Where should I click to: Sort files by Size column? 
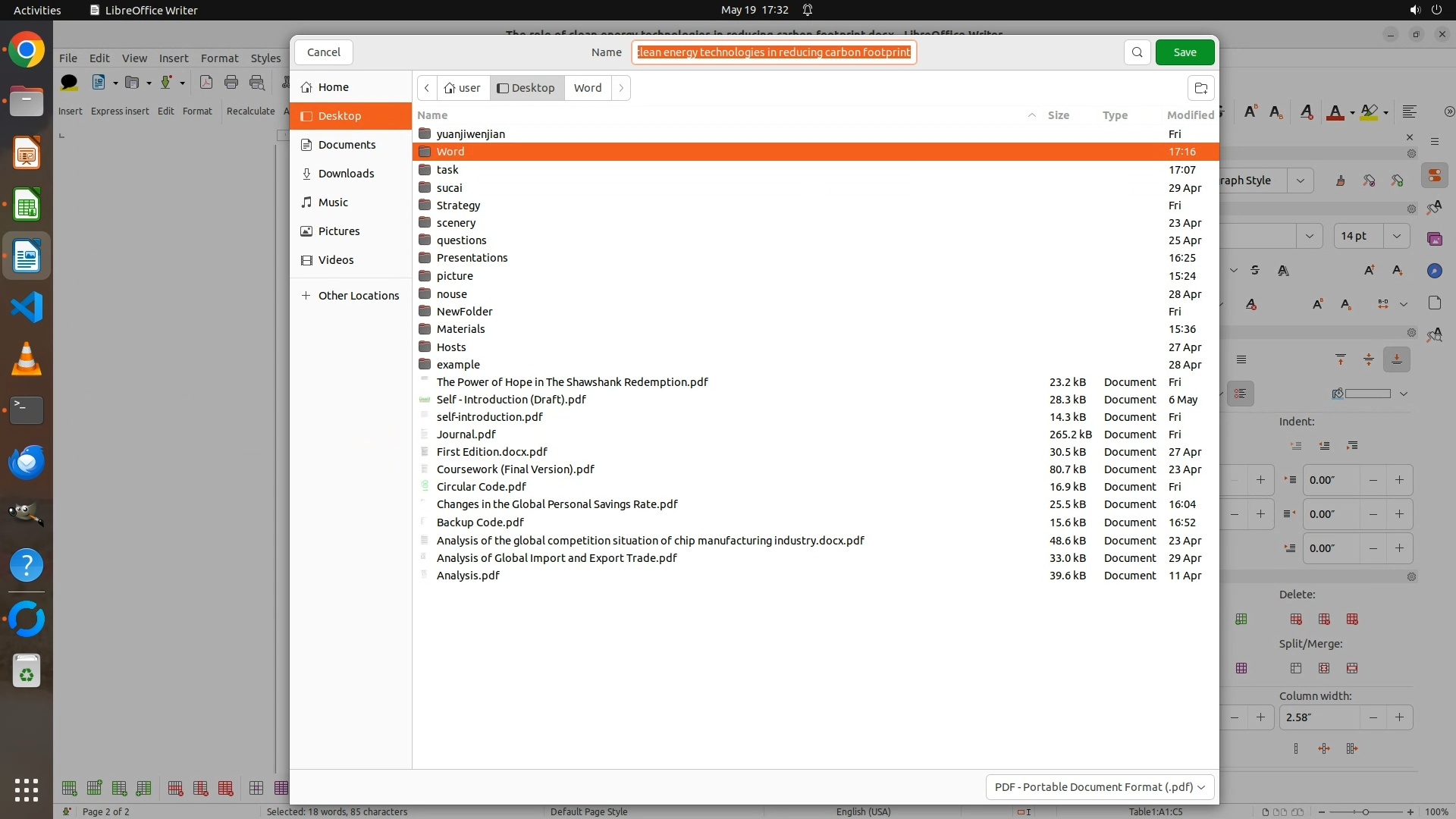coord(1058,115)
